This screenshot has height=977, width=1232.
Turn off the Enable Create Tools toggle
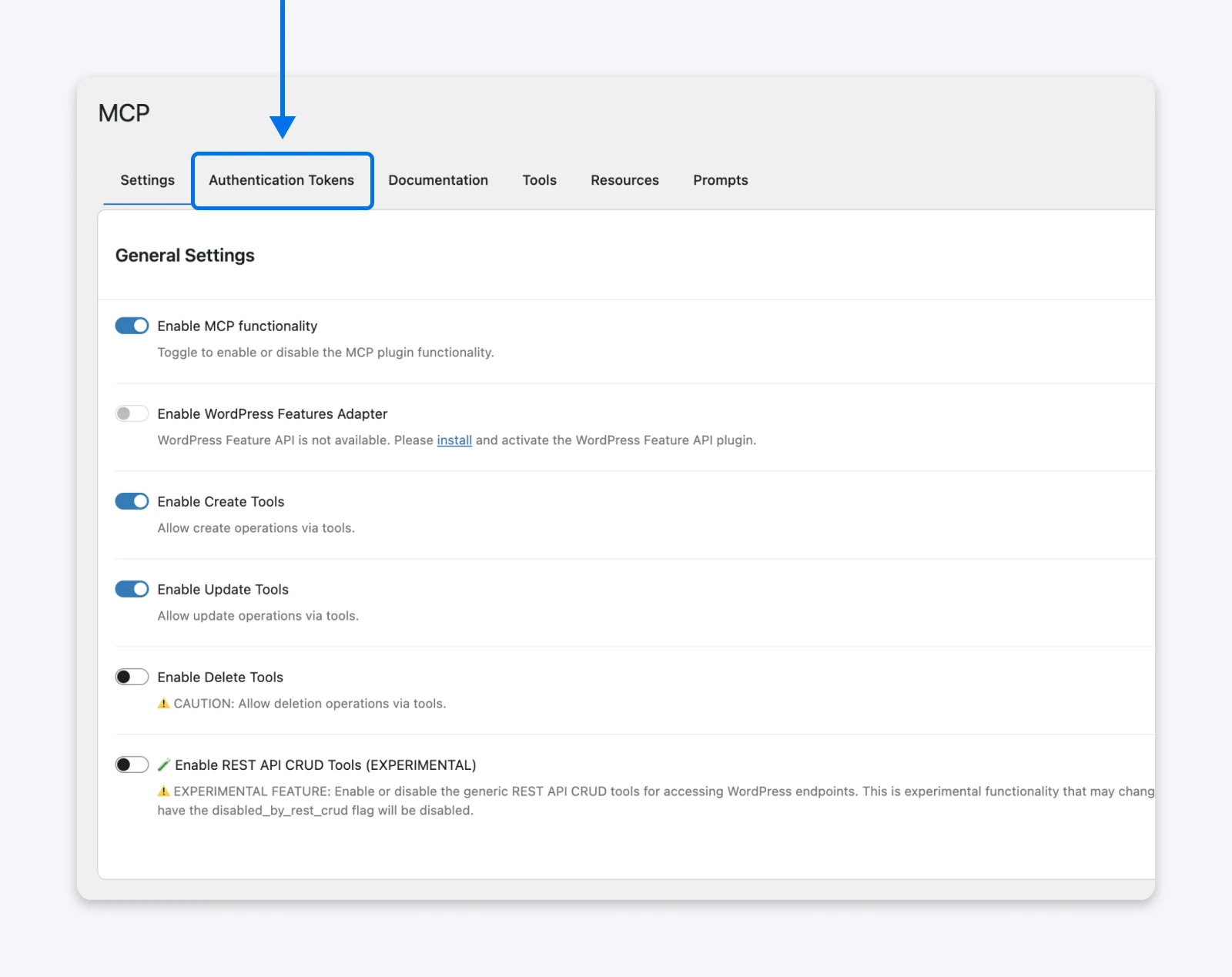point(131,501)
